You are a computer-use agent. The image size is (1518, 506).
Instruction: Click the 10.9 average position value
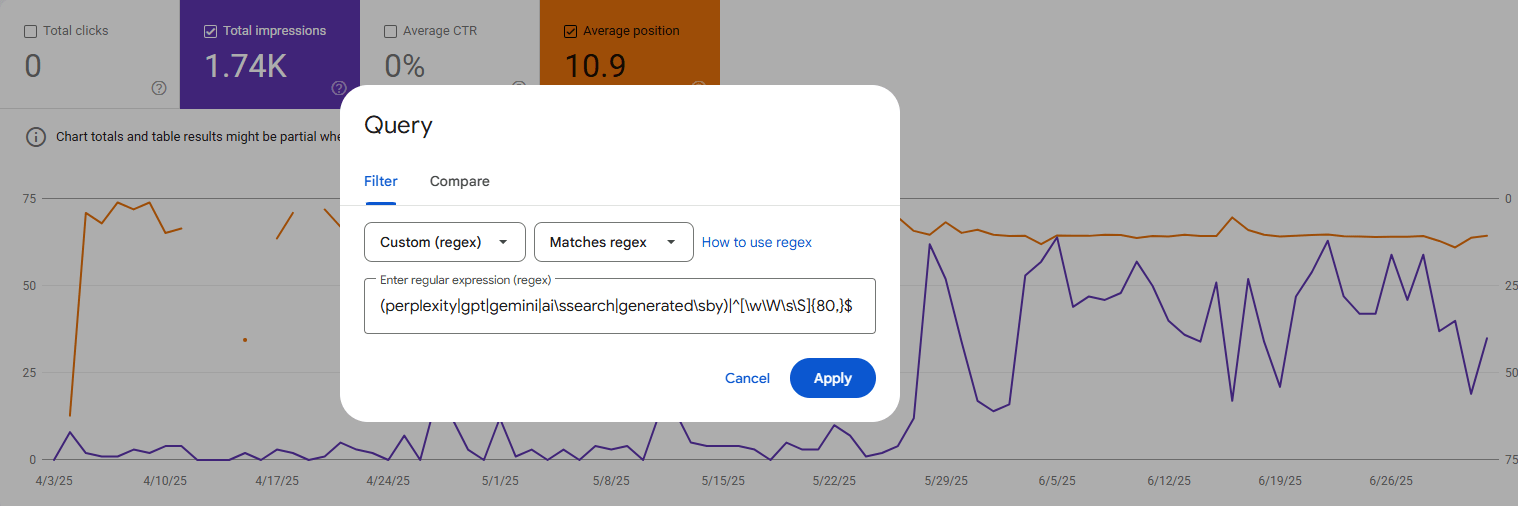coord(595,66)
